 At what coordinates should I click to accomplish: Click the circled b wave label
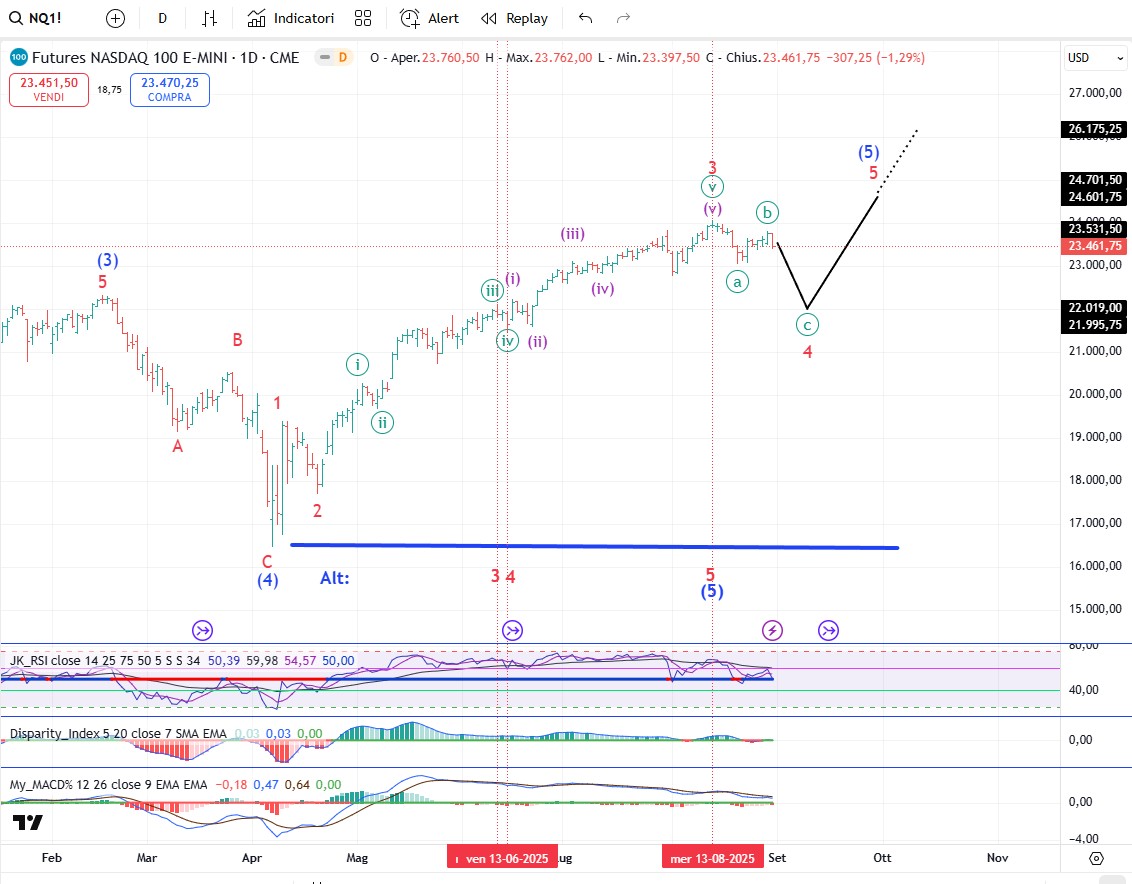click(767, 212)
